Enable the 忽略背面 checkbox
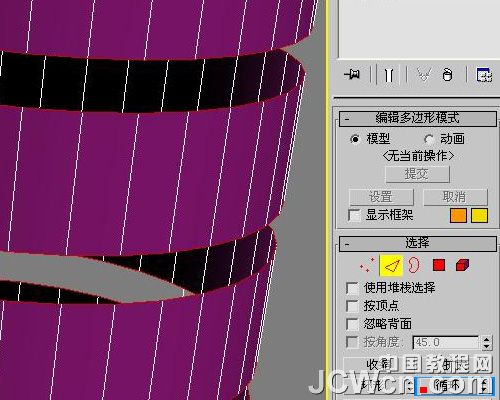Screen dimensions: 500x400 353,324
